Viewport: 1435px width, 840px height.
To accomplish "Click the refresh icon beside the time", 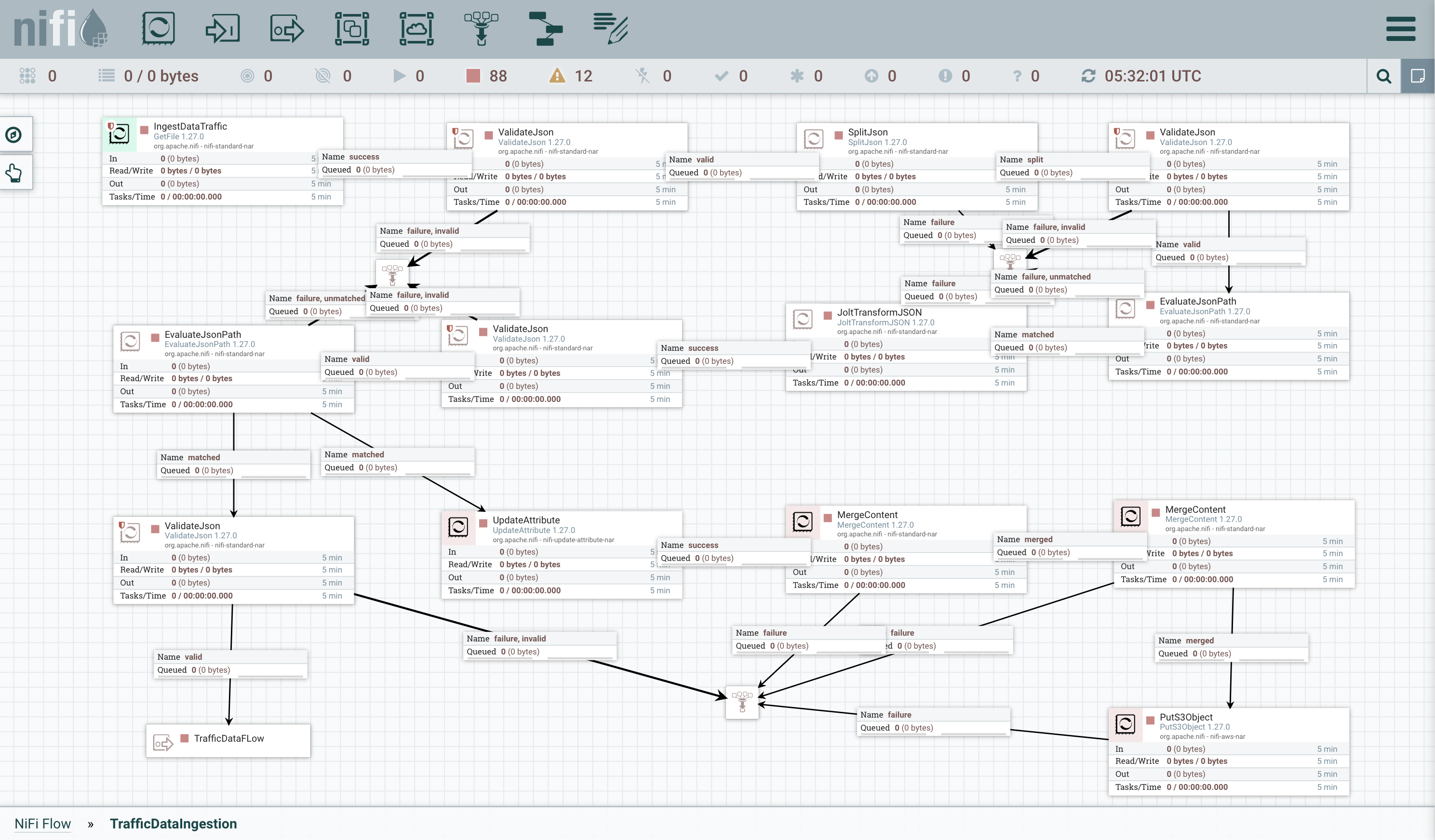I will click(x=1088, y=76).
